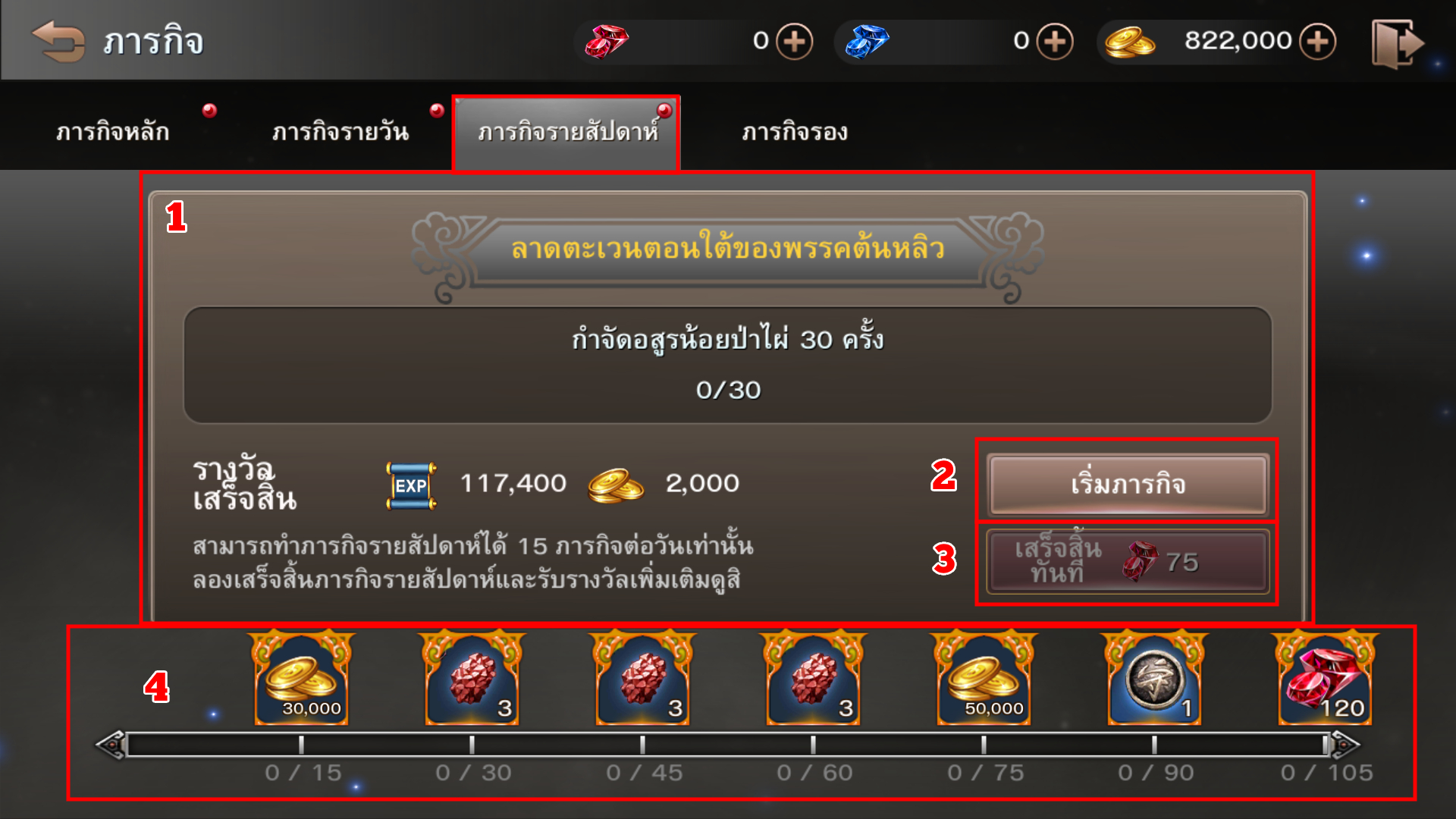This screenshot has width=1456, height=819.
Task: Tap the exit door icon
Action: [1398, 44]
